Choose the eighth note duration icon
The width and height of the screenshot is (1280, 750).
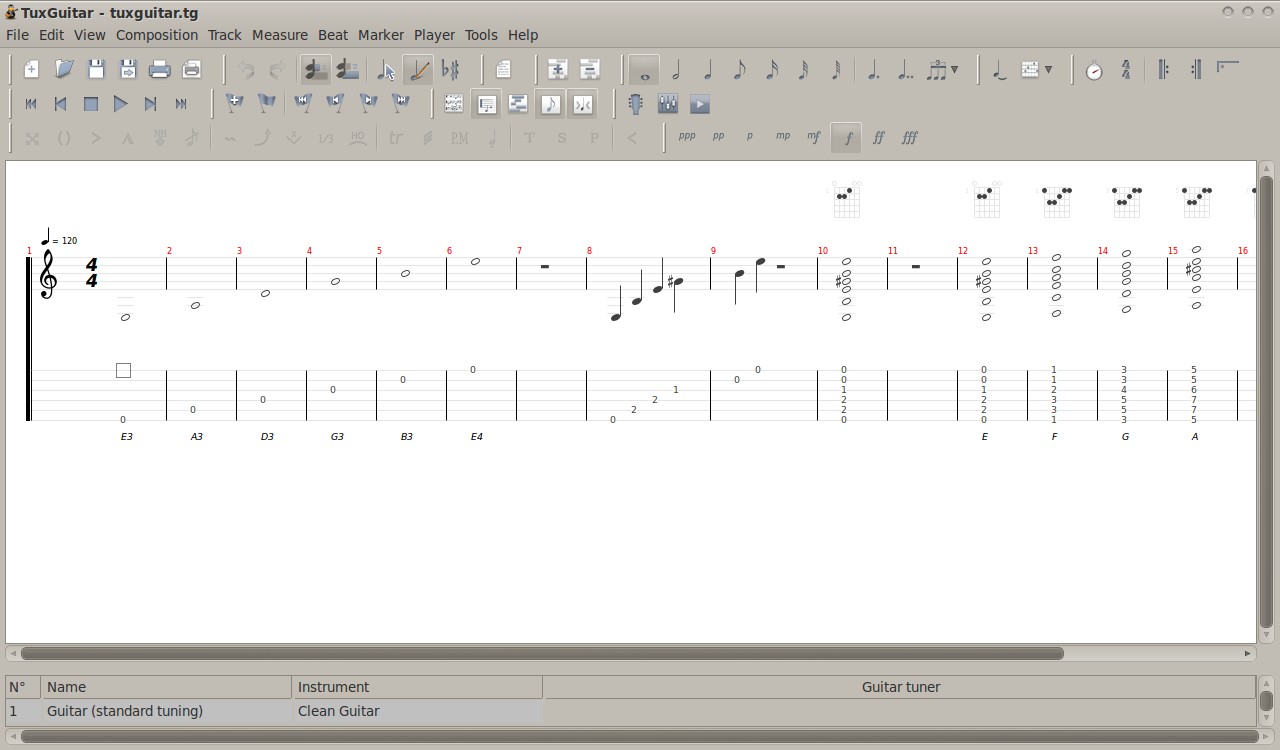tap(738, 69)
